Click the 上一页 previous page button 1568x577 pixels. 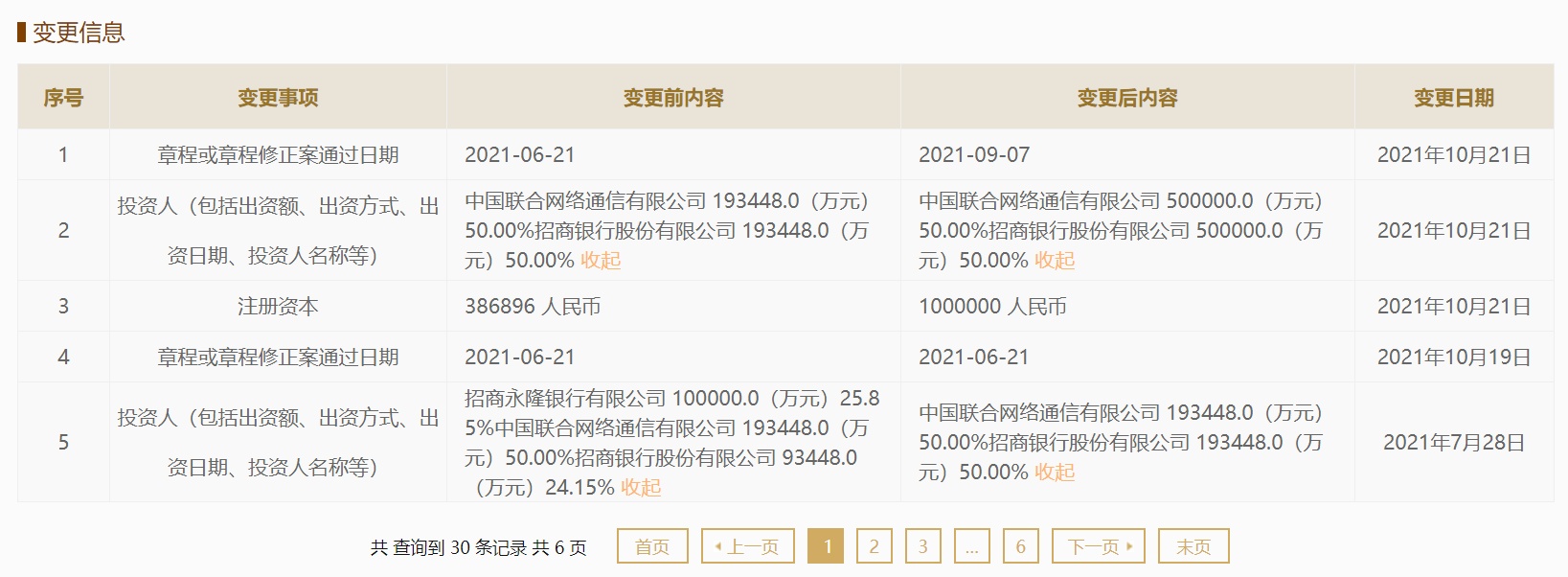click(747, 546)
